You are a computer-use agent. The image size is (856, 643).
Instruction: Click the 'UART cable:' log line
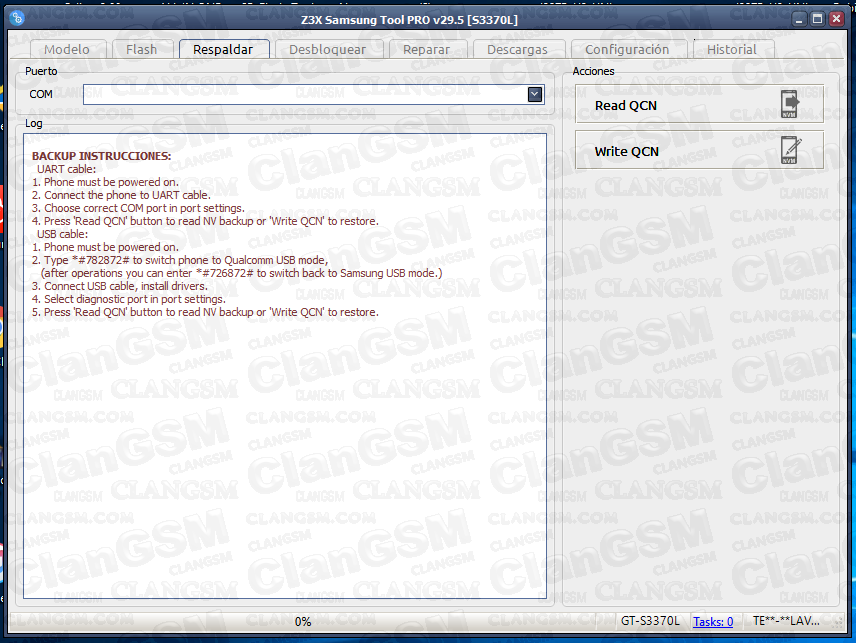click(66, 169)
